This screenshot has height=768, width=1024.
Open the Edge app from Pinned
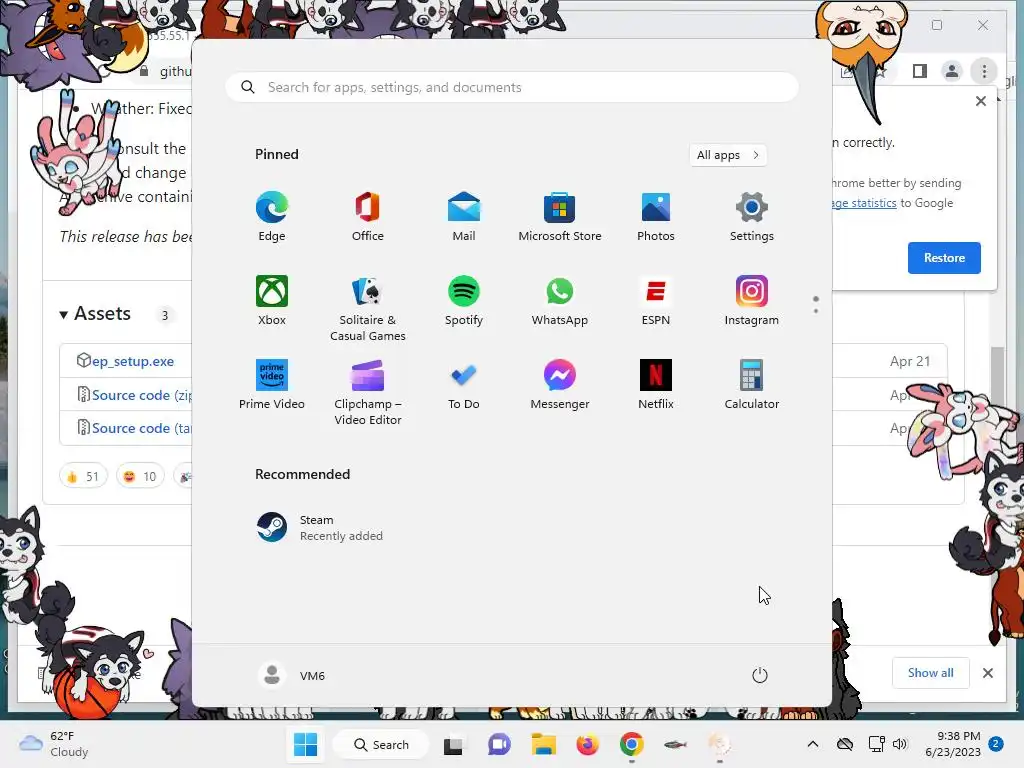pos(272,217)
